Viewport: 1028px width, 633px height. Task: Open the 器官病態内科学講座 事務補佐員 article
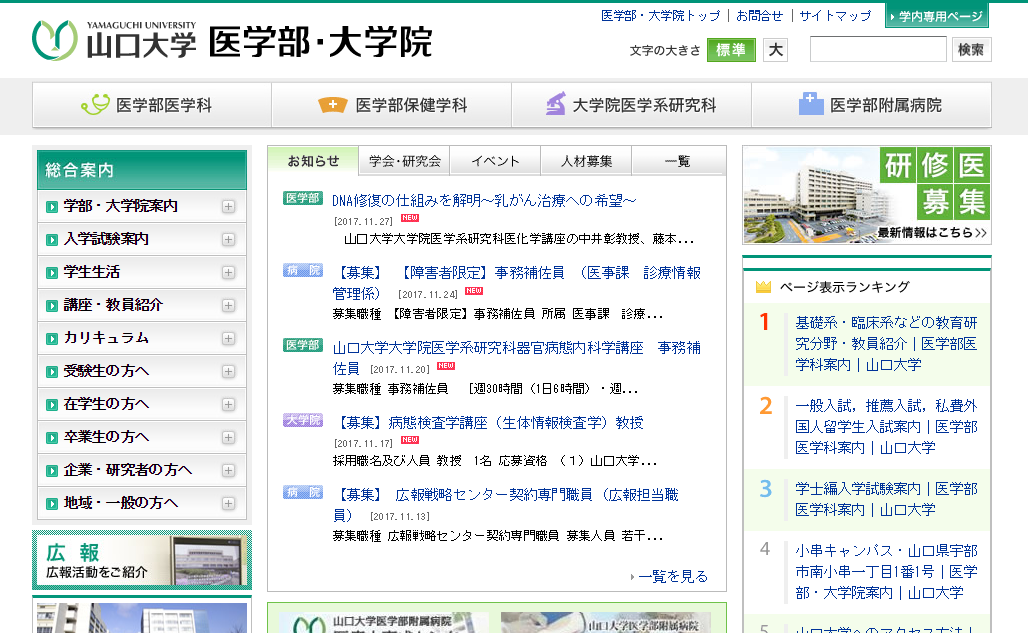tap(517, 357)
